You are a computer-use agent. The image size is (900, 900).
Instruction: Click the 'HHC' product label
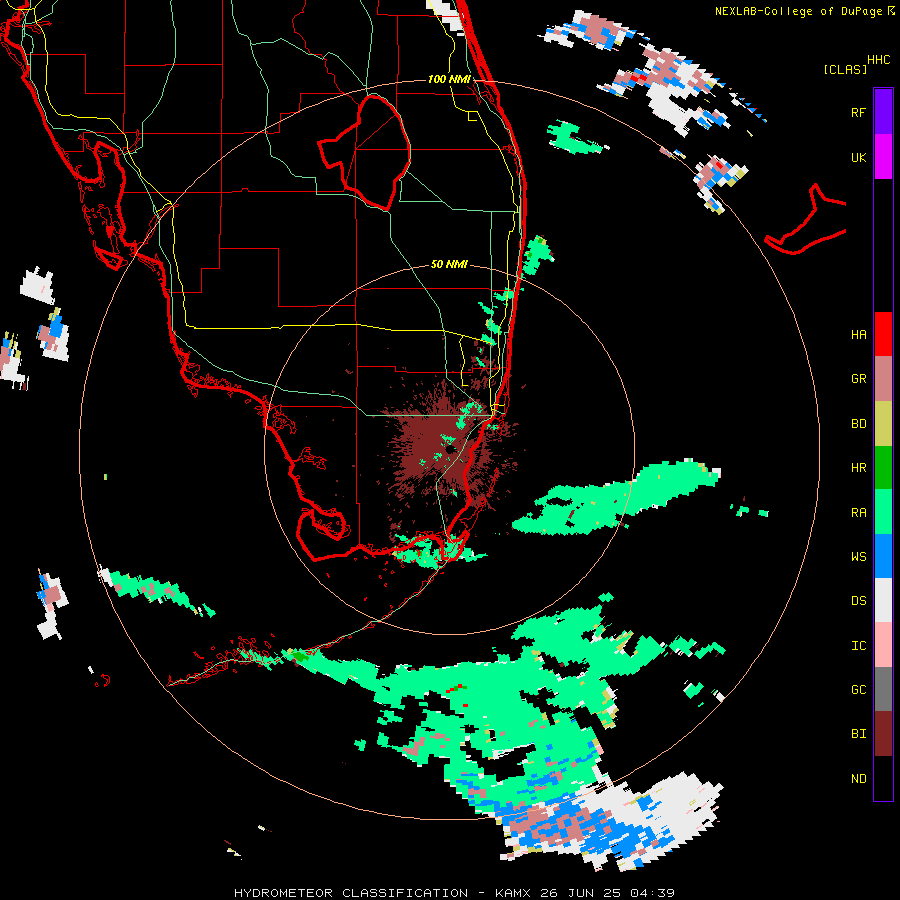[x=879, y=60]
